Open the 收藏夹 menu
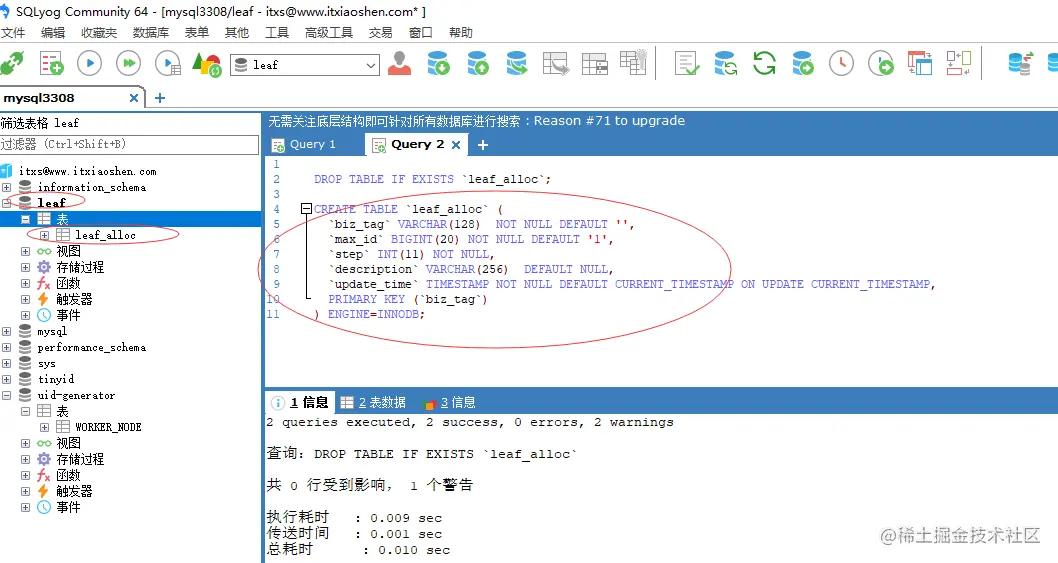Image resolution: width=1058 pixels, height=563 pixels. pyautogui.click(x=99, y=32)
